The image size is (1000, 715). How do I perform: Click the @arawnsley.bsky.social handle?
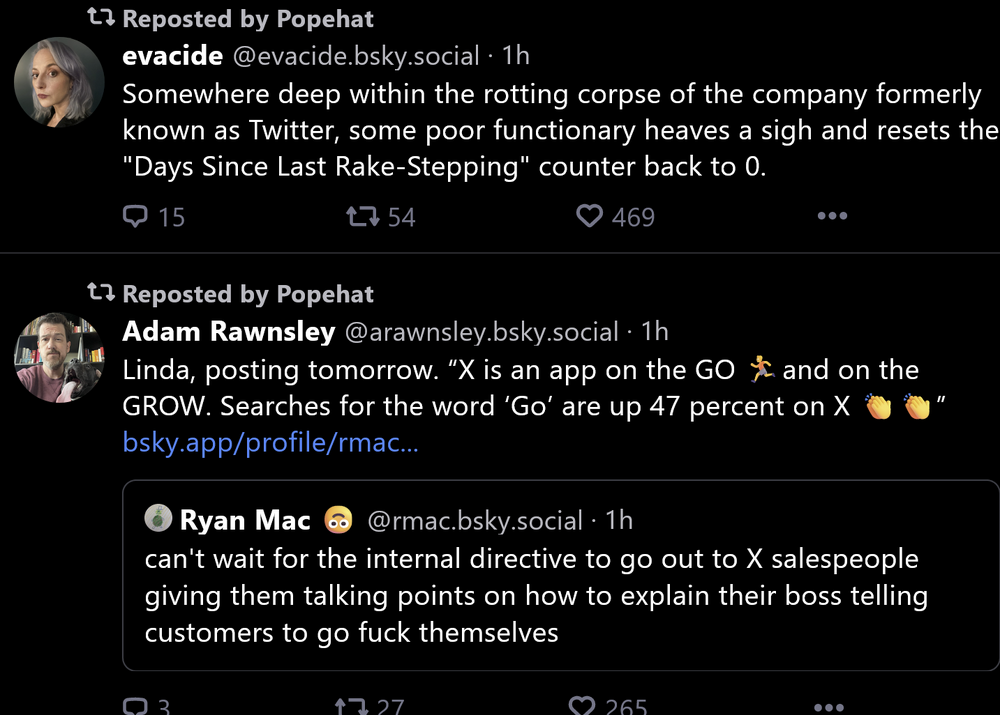(481, 331)
